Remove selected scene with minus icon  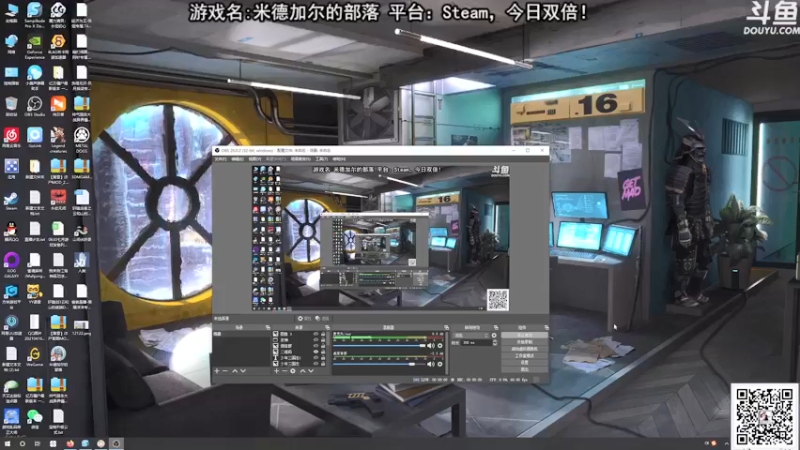[x=226, y=371]
